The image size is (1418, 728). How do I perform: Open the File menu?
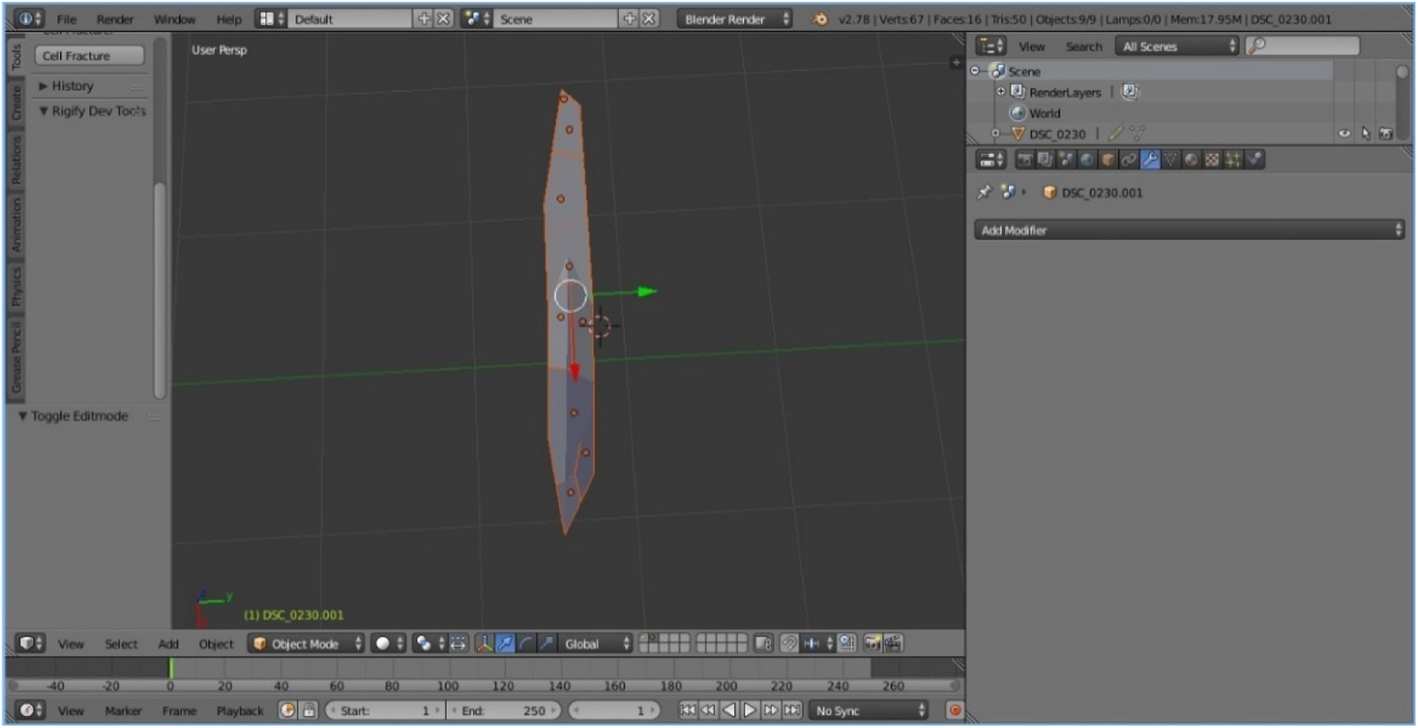(x=67, y=19)
